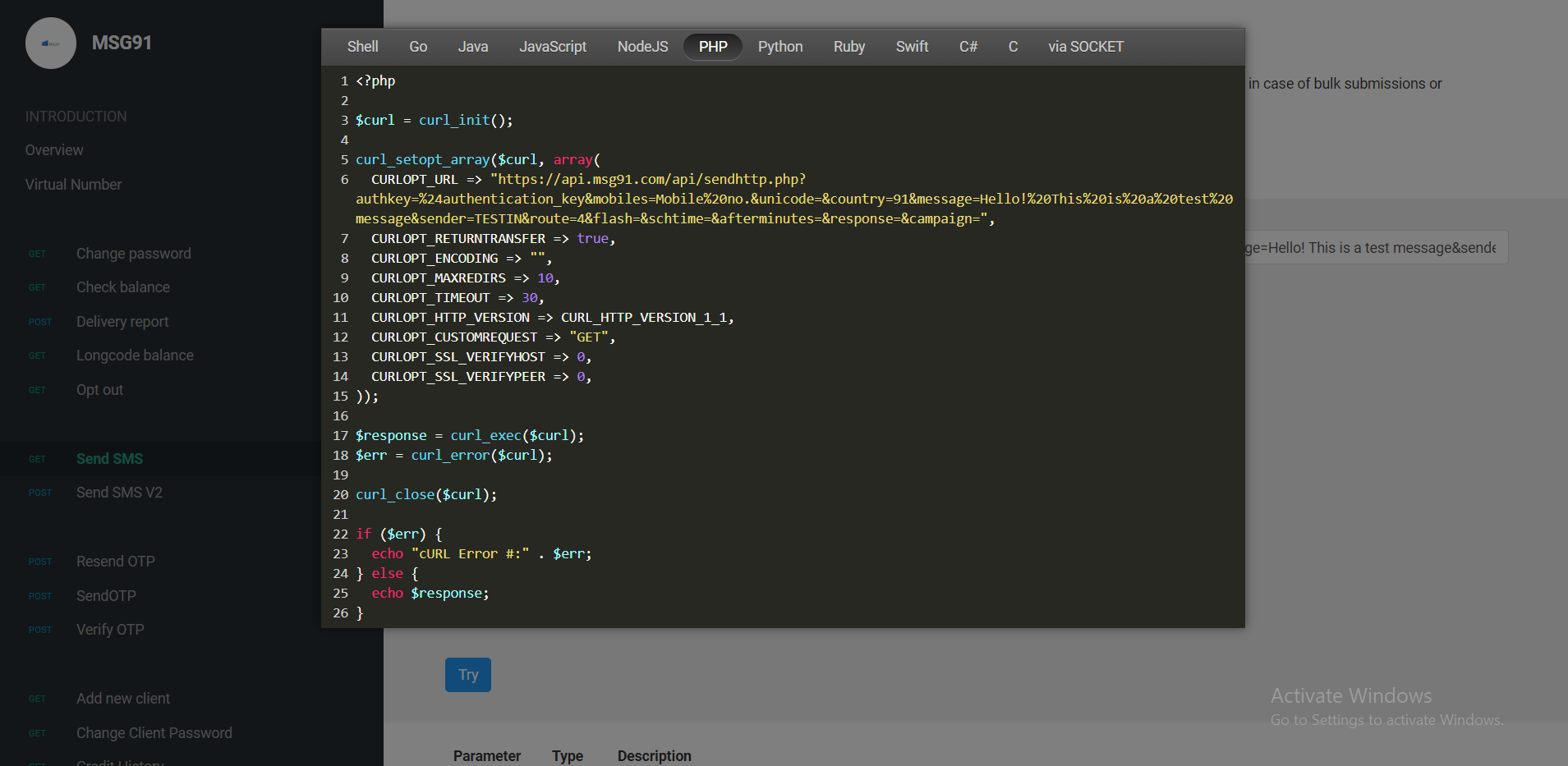
Task: Switch to the C code tab
Action: coord(1013,47)
